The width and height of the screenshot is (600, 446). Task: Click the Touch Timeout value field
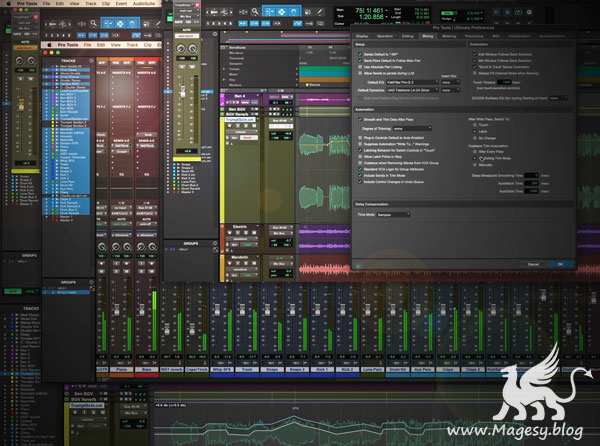click(x=504, y=82)
